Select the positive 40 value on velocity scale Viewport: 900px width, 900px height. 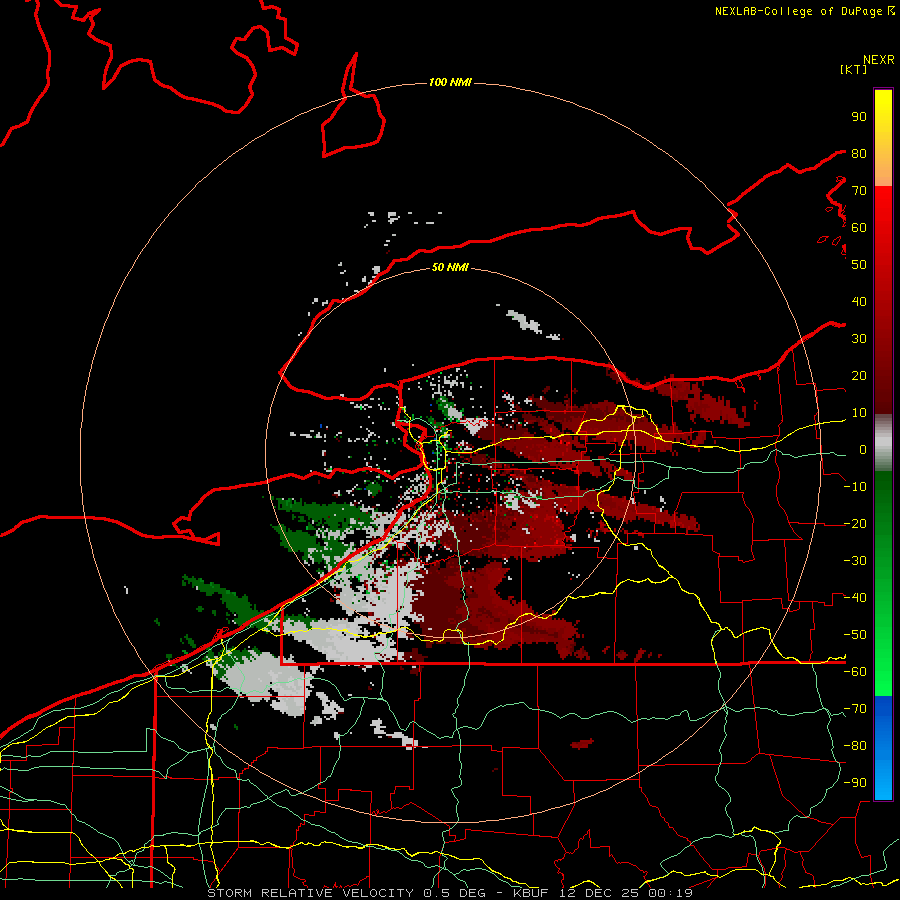[x=859, y=301]
